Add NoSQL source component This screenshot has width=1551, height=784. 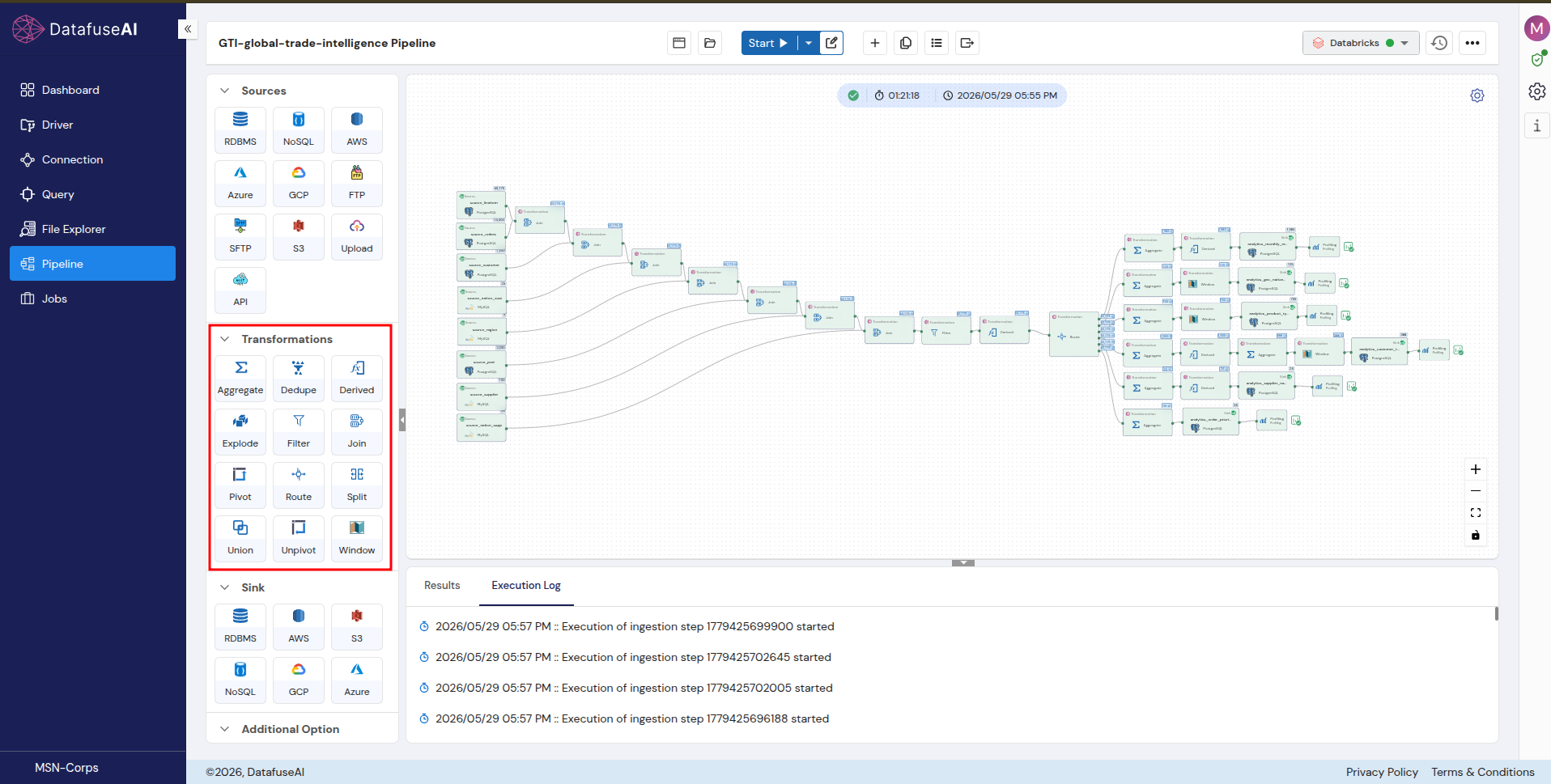tap(299, 129)
